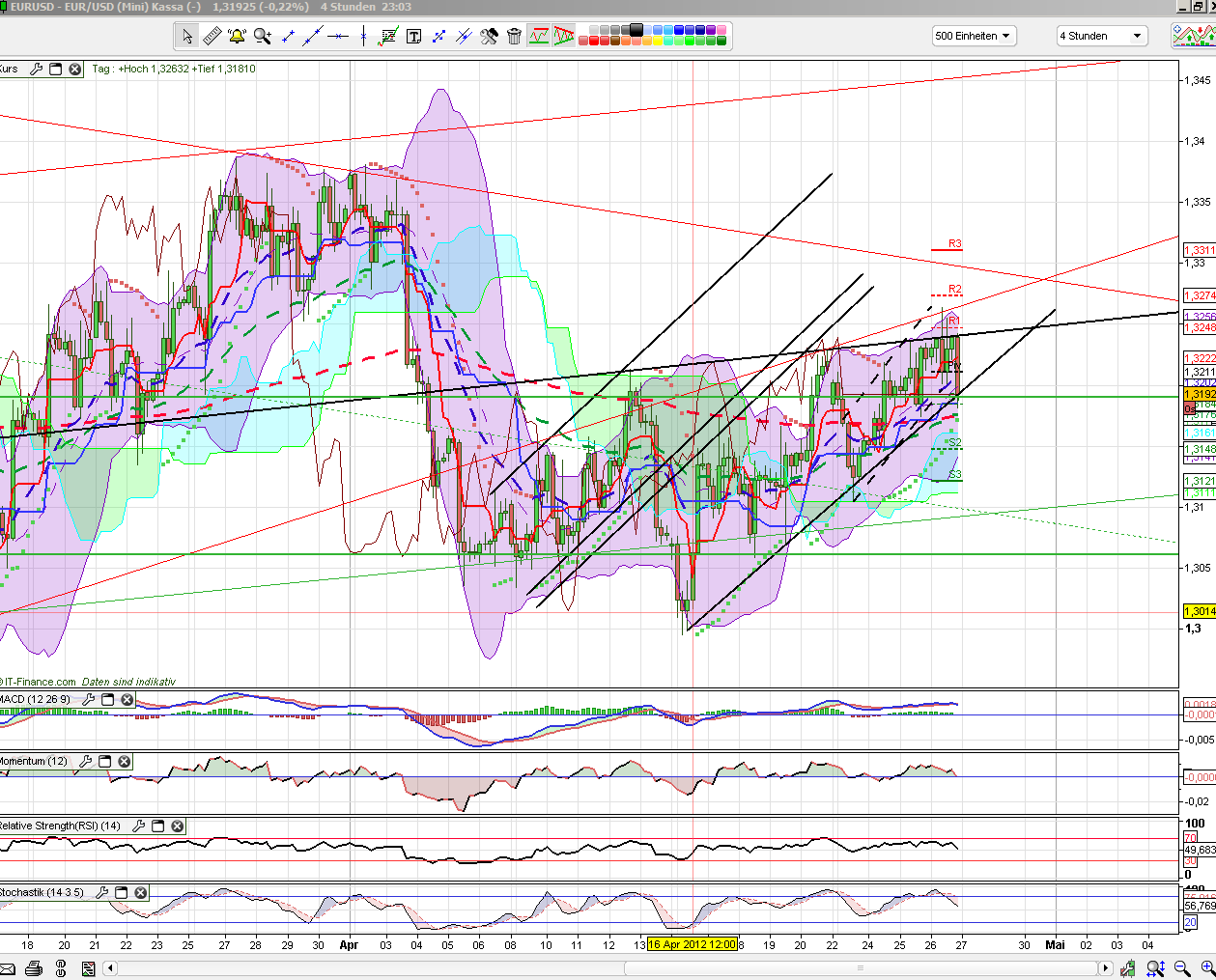Pick the dark green color swatch
The height and width of the screenshot is (980, 1216).
(x=721, y=41)
